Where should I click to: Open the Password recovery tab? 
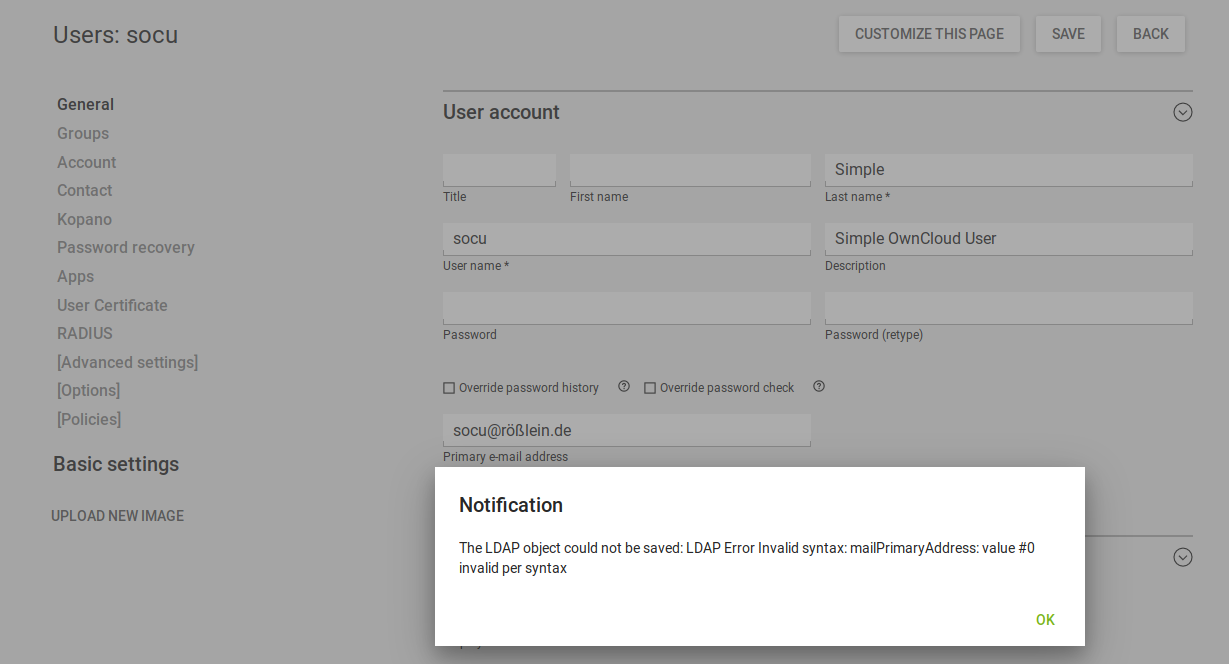126,247
